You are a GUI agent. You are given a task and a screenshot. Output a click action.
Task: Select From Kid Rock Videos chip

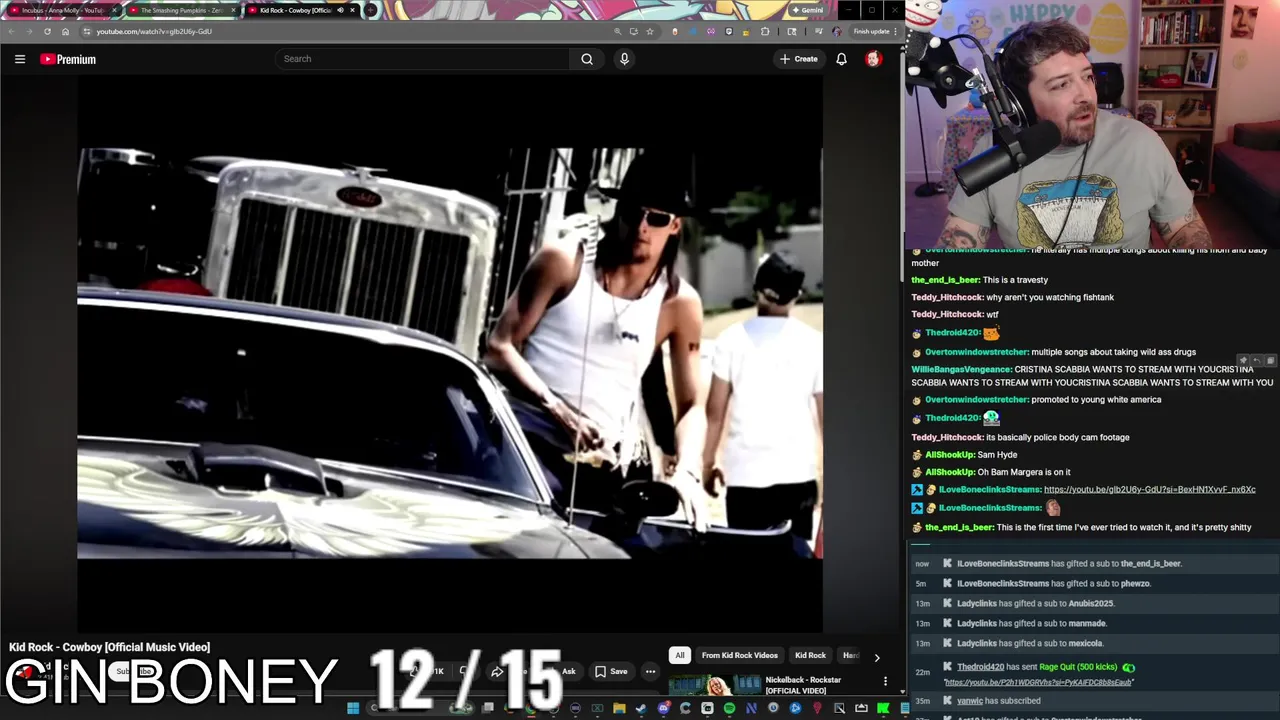click(739, 655)
